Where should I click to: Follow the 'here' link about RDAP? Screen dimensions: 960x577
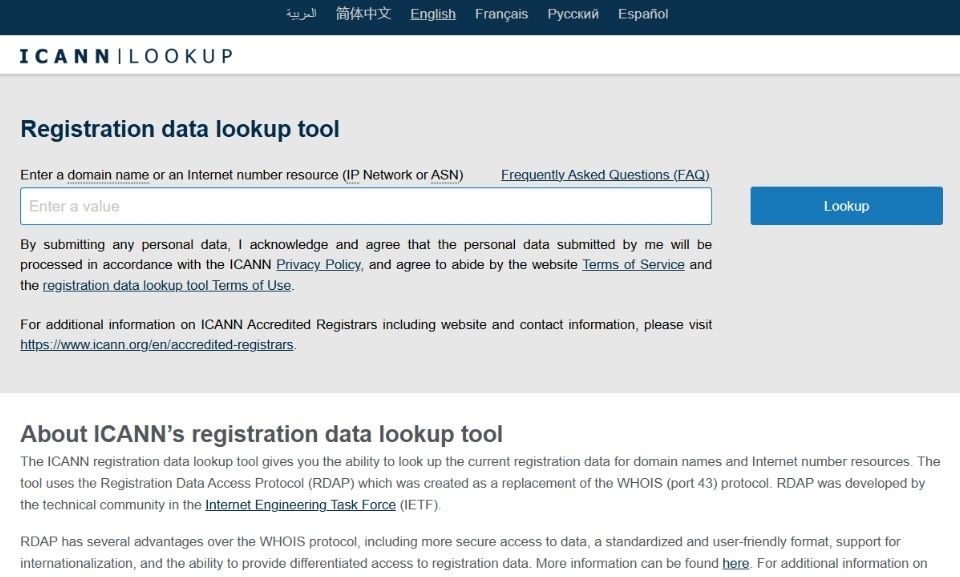(735, 563)
